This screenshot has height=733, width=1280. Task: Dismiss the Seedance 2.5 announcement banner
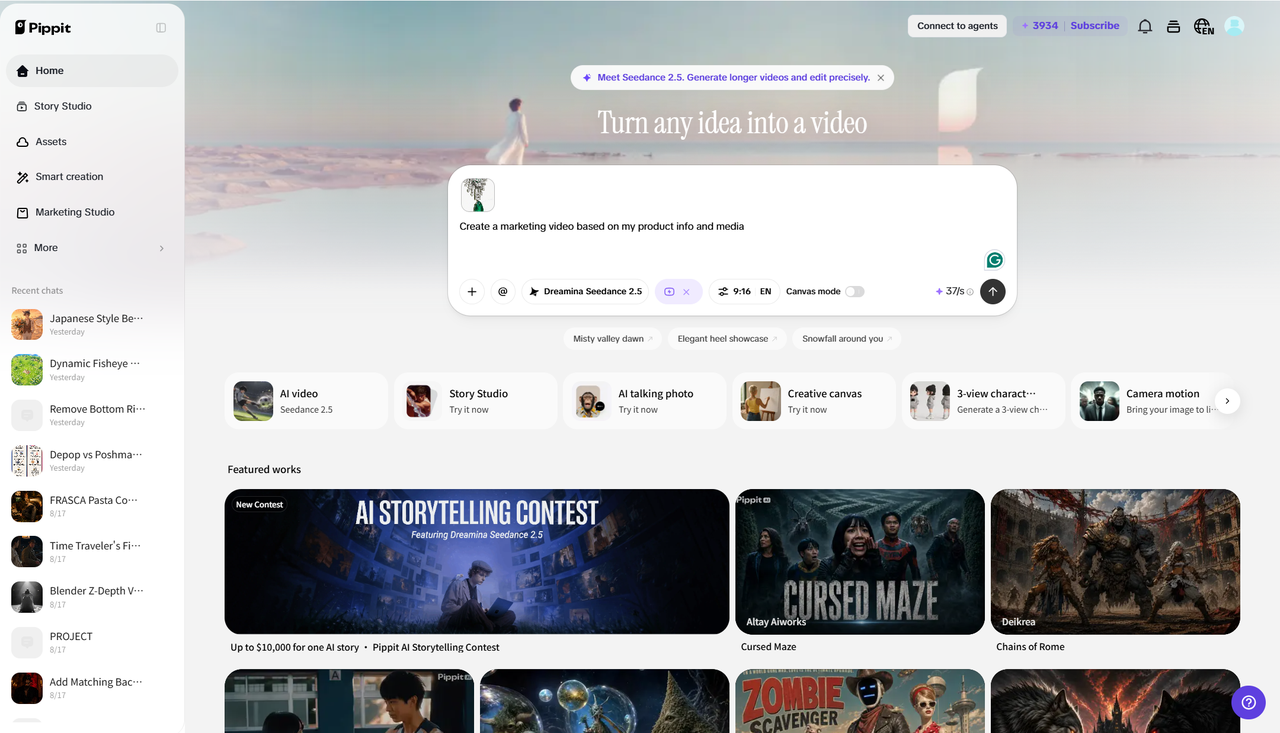tap(881, 78)
